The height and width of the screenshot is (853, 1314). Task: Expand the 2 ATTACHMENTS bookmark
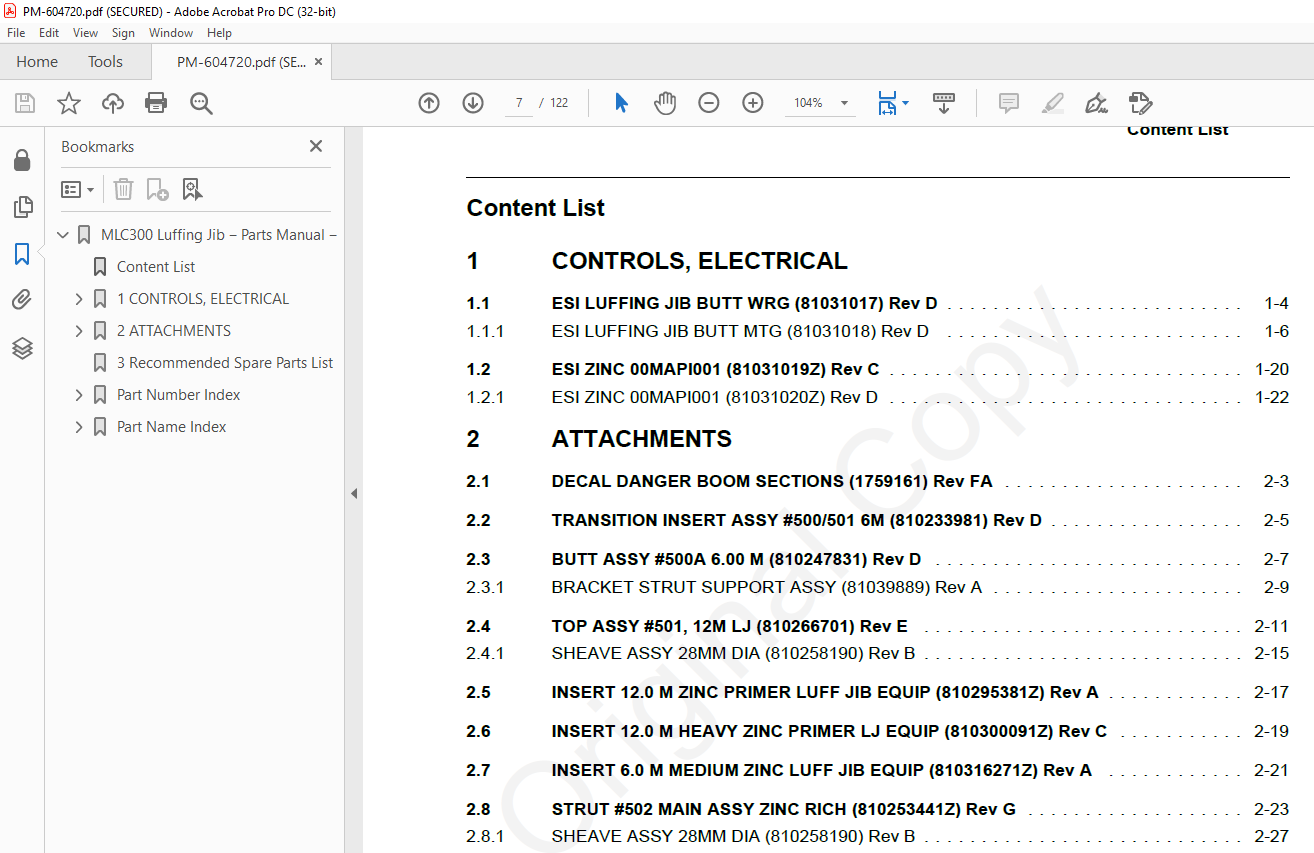pos(79,331)
